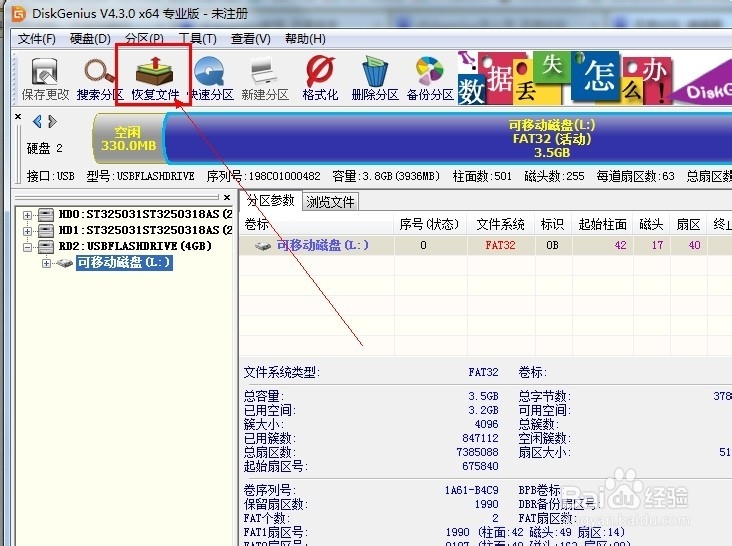Collapse the RD2 USBFLASHDRIVE tree node
This screenshot has width=732, height=546.
click(x=28, y=247)
